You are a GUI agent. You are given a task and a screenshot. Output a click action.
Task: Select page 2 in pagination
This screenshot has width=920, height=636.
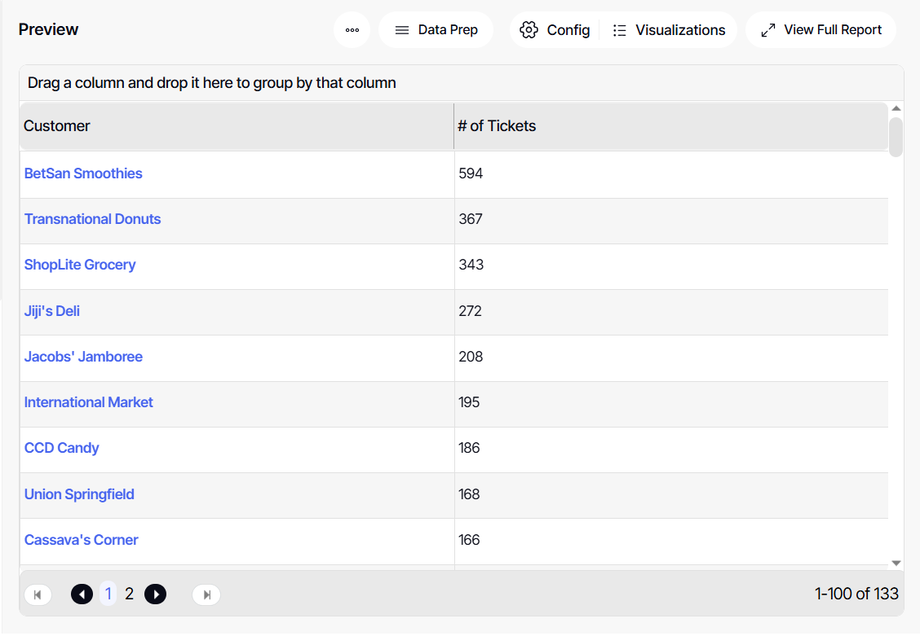click(129, 594)
